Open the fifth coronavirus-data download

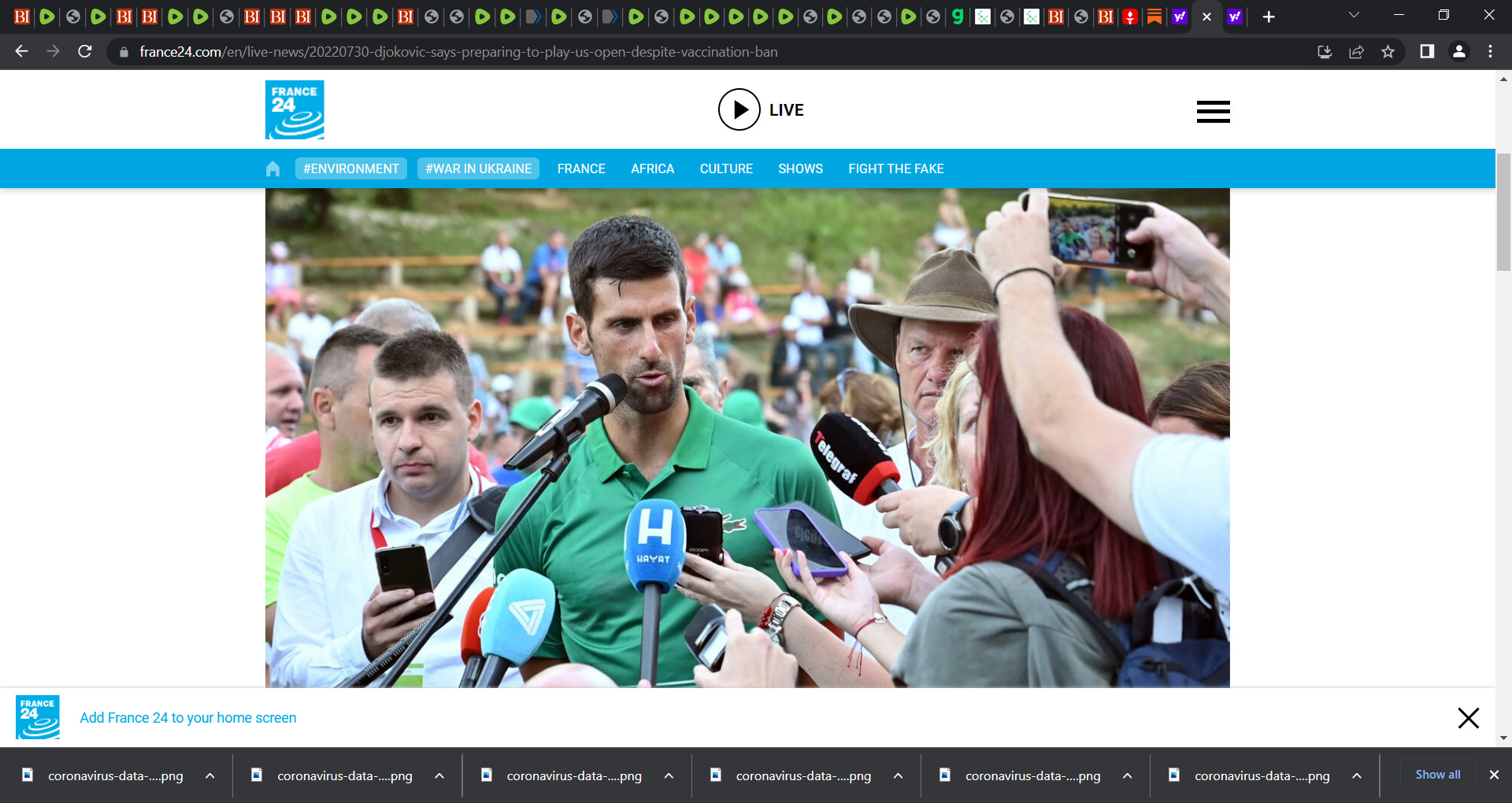pyautogui.click(x=1021, y=775)
